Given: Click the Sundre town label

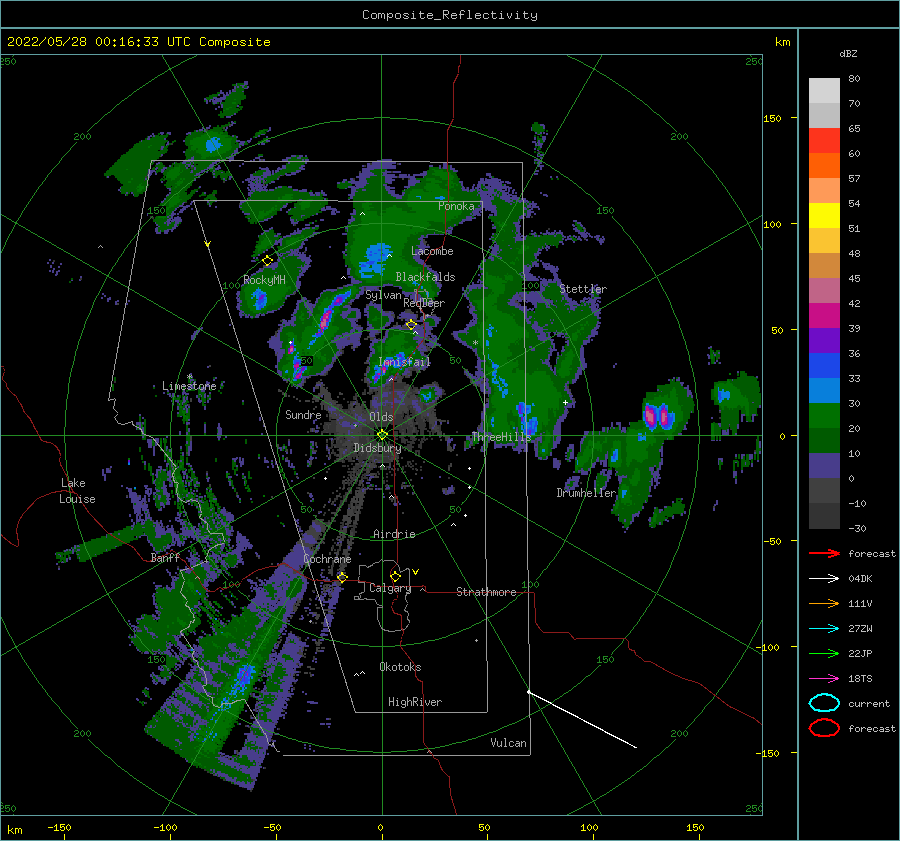Looking at the screenshot, I should (x=303, y=415).
